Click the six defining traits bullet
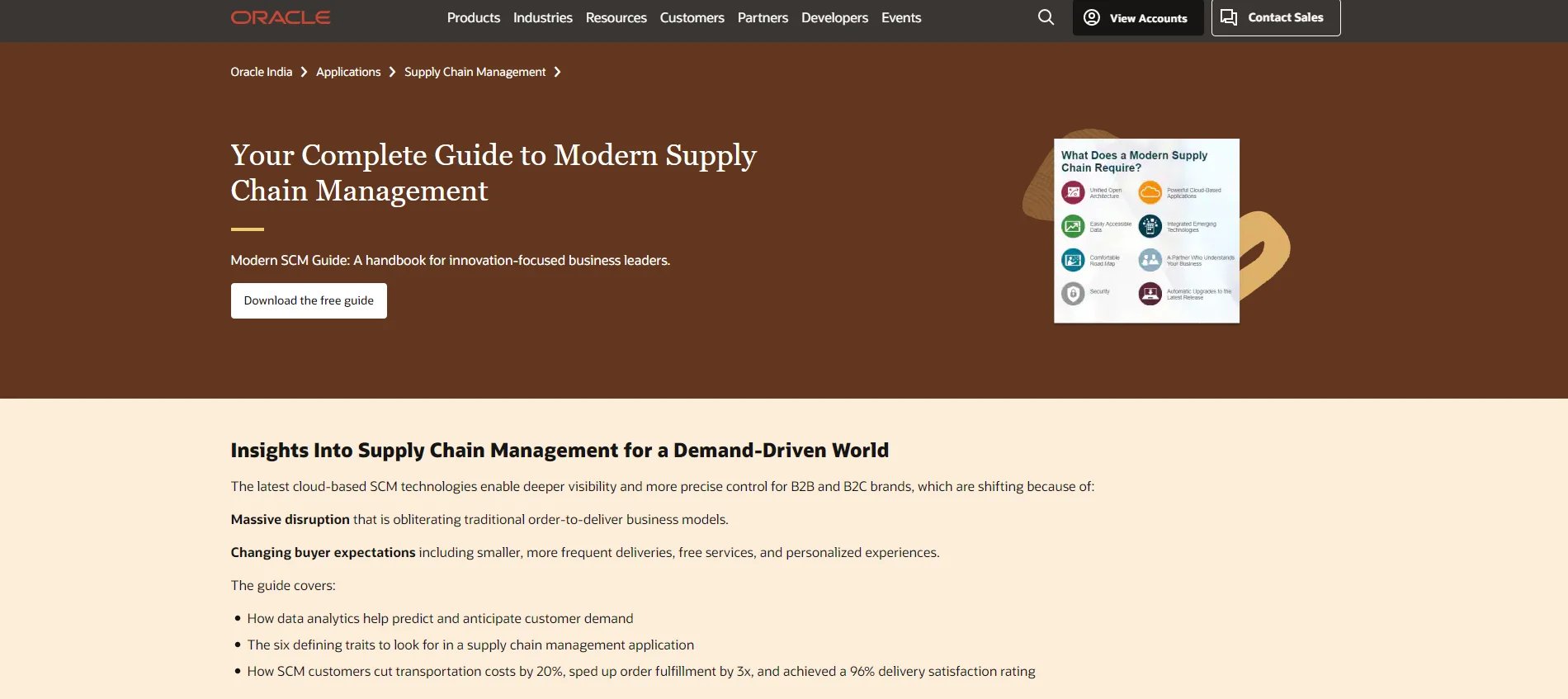The width and height of the screenshot is (1568, 699). pos(470,645)
